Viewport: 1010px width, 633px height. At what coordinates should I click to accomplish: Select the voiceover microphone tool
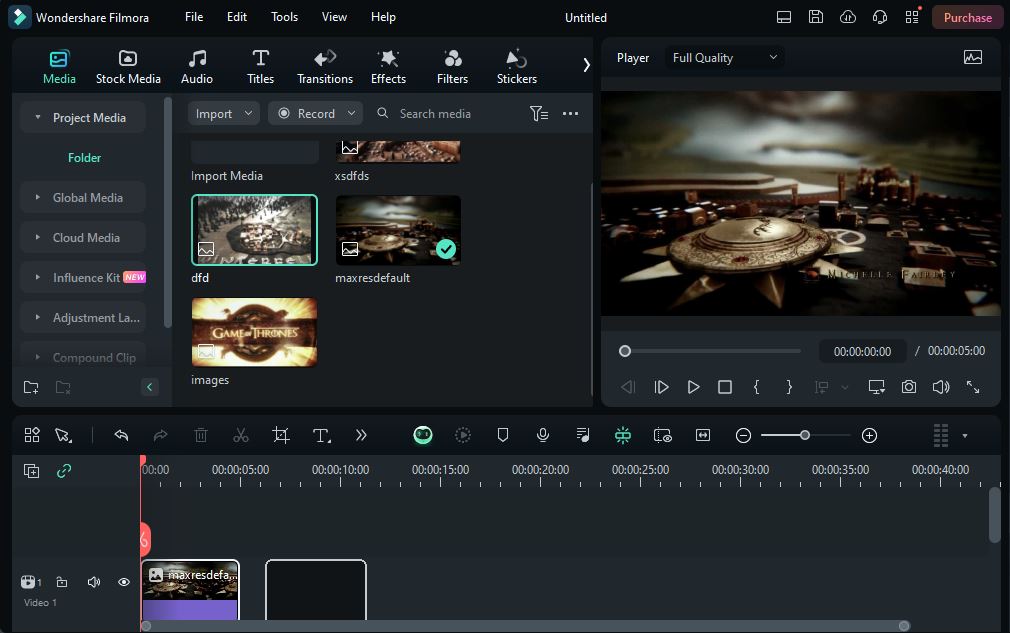tap(543, 435)
